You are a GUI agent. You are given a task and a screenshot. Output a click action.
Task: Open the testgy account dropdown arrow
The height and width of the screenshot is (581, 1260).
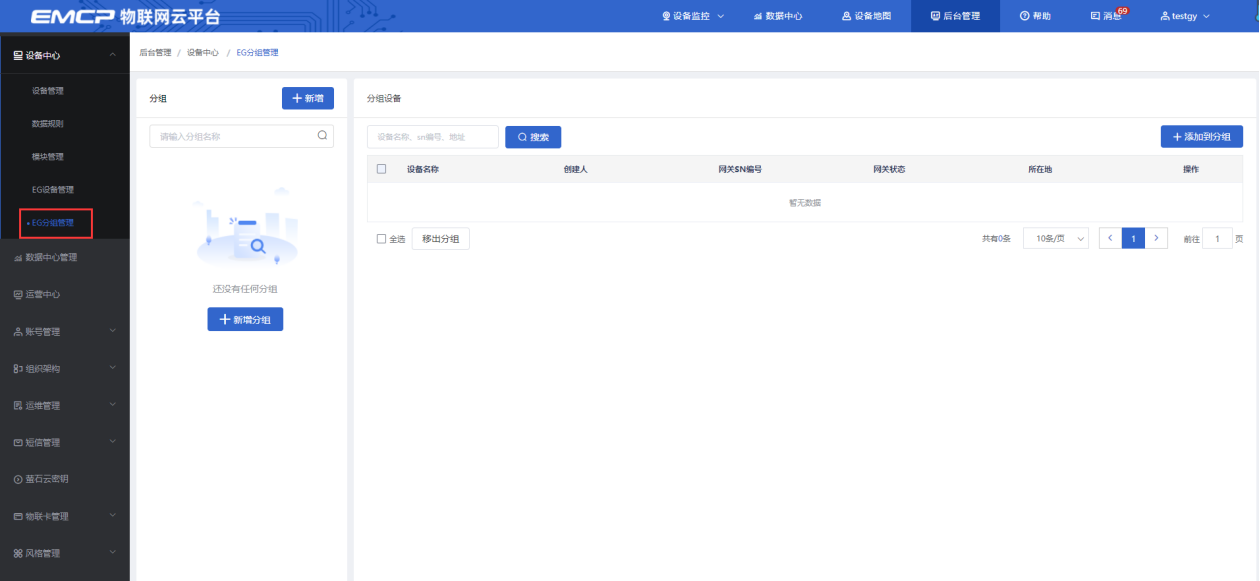[x=1206, y=16]
